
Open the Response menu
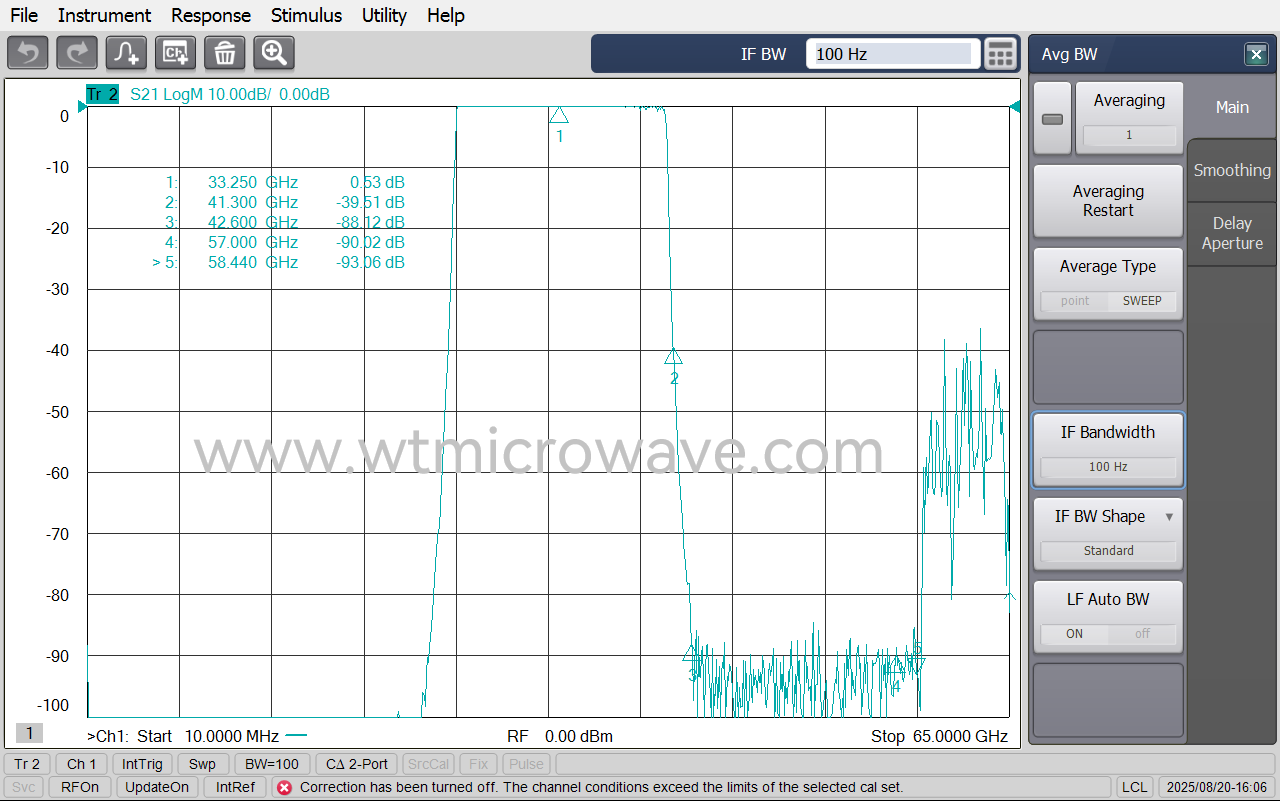pyautogui.click(x=211, y=15)
